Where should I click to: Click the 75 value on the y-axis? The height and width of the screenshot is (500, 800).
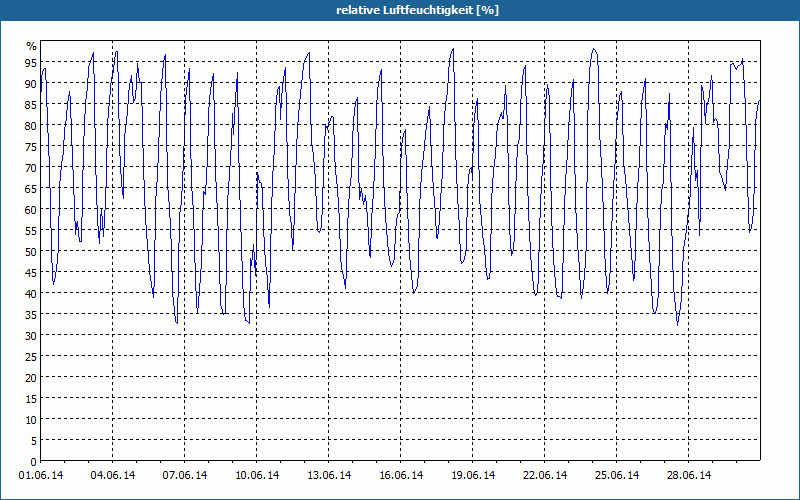(x=31, y=147)
